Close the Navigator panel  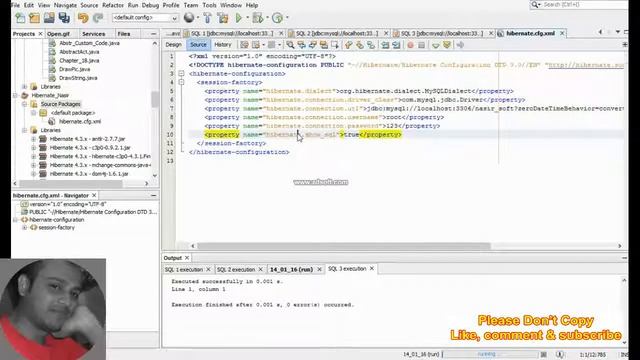94,196
